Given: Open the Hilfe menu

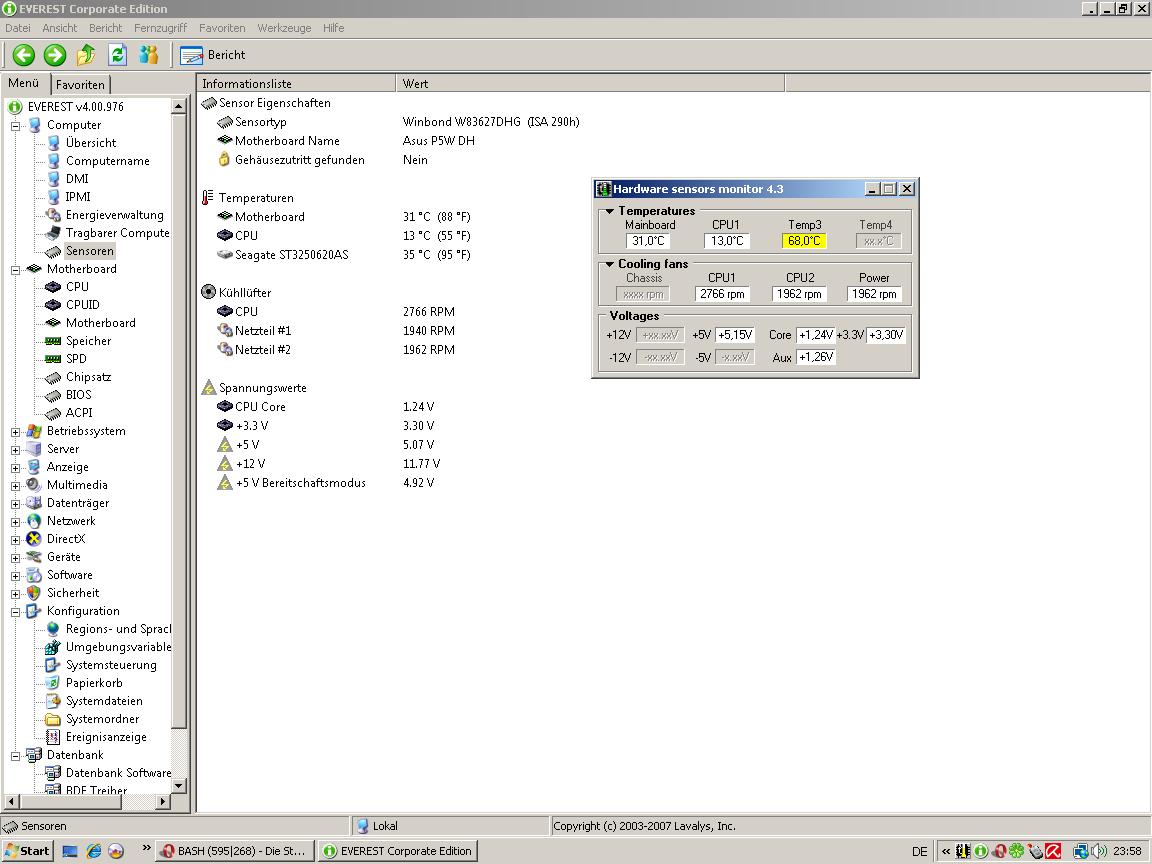Looking at the screenshot, I should point(334,28).
